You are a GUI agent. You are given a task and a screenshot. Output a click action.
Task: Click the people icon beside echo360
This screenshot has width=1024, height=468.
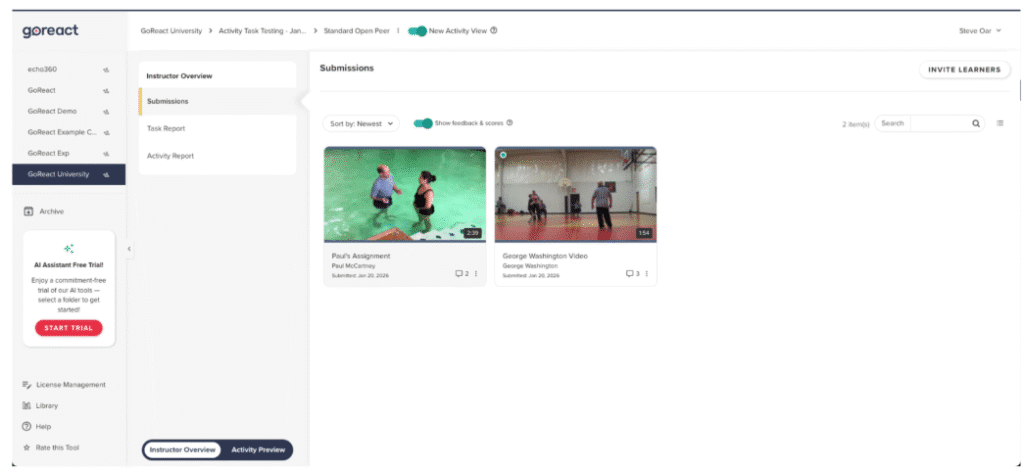[x=106, y=69]
